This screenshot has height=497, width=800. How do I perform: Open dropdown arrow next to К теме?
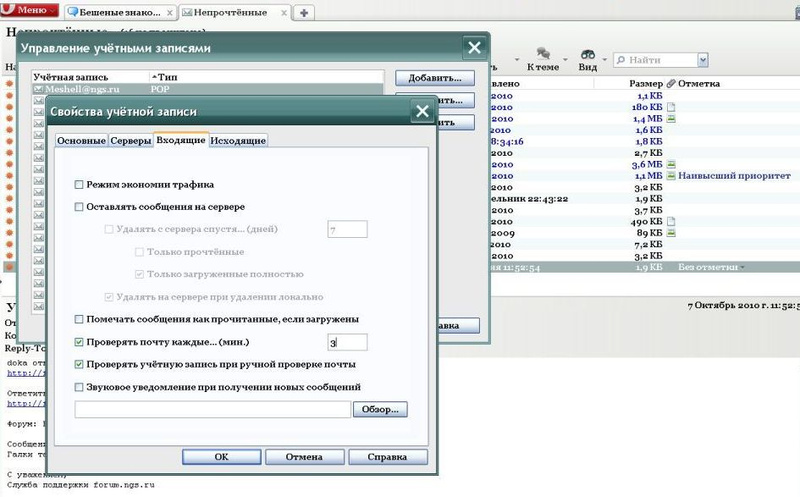(565, 60)
